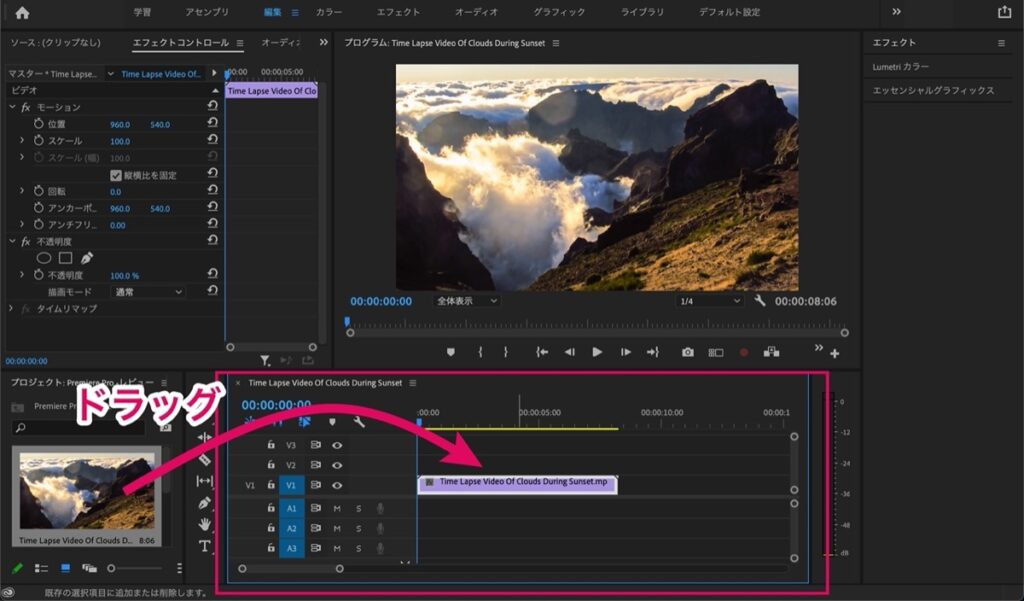The height and width of the screenshot is (601, 1024).
Task: Create a 4-point polygon mask
Action: point(65,258)
